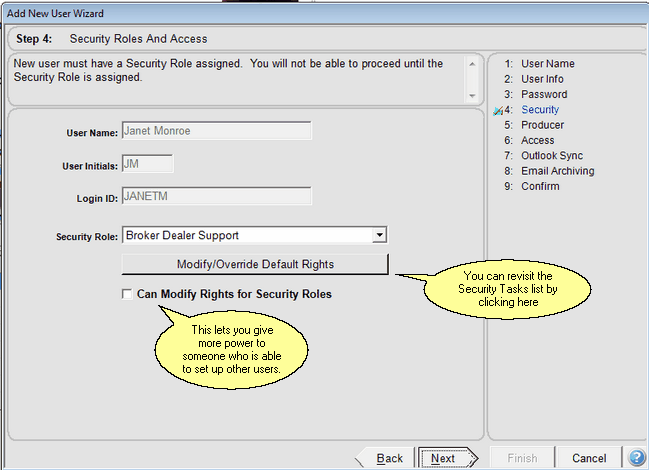The image size is (649, 470).
Task: Click Modify/Override Default Rights button
Action: [x=255, y=264]
